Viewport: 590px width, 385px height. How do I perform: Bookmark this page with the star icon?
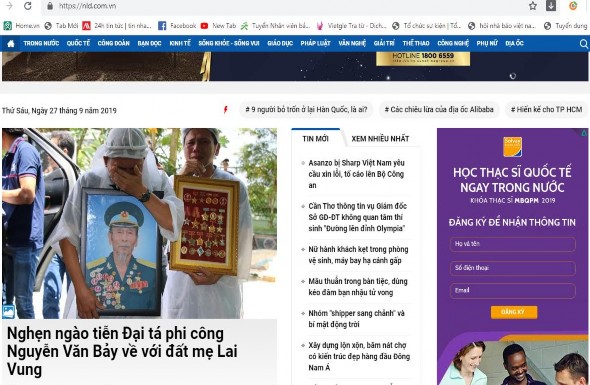coord(533,6)
